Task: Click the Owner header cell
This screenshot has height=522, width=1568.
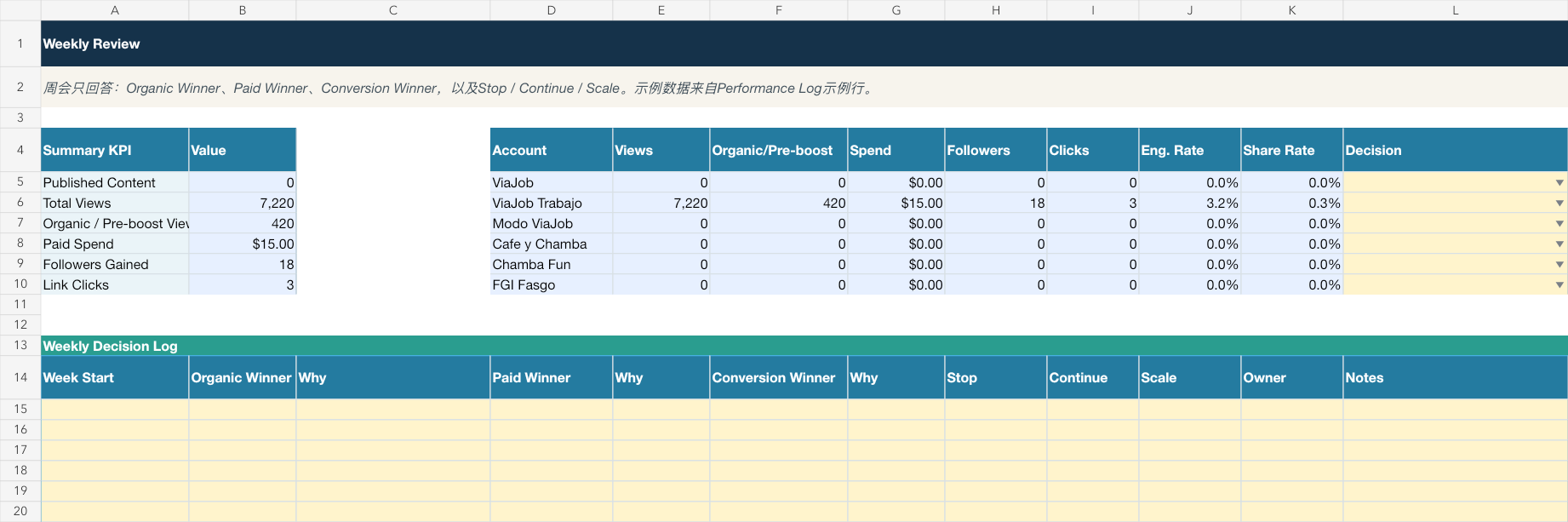Action: coord(1292,377)
